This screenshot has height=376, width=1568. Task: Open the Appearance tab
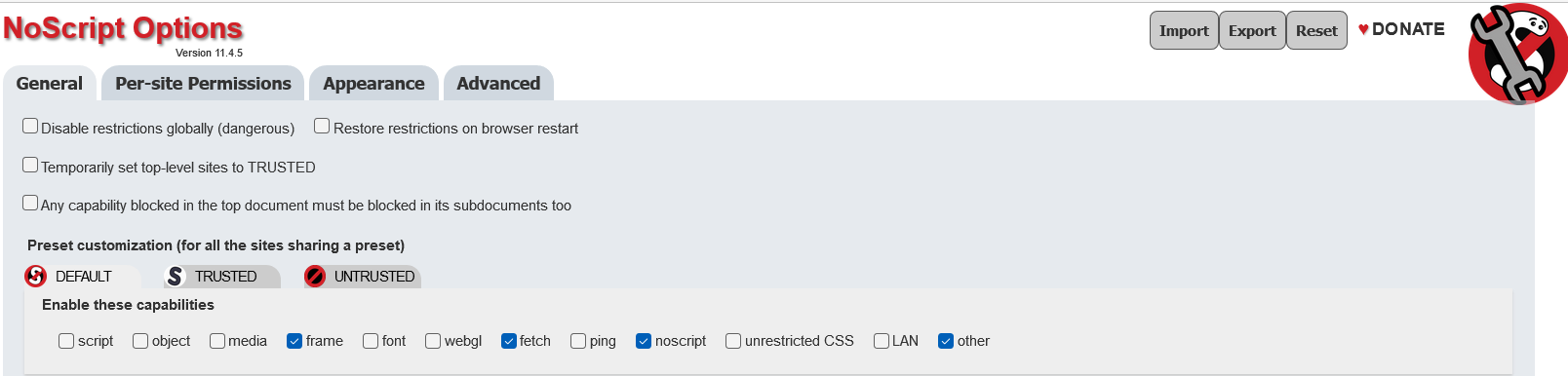click(373, 84)
